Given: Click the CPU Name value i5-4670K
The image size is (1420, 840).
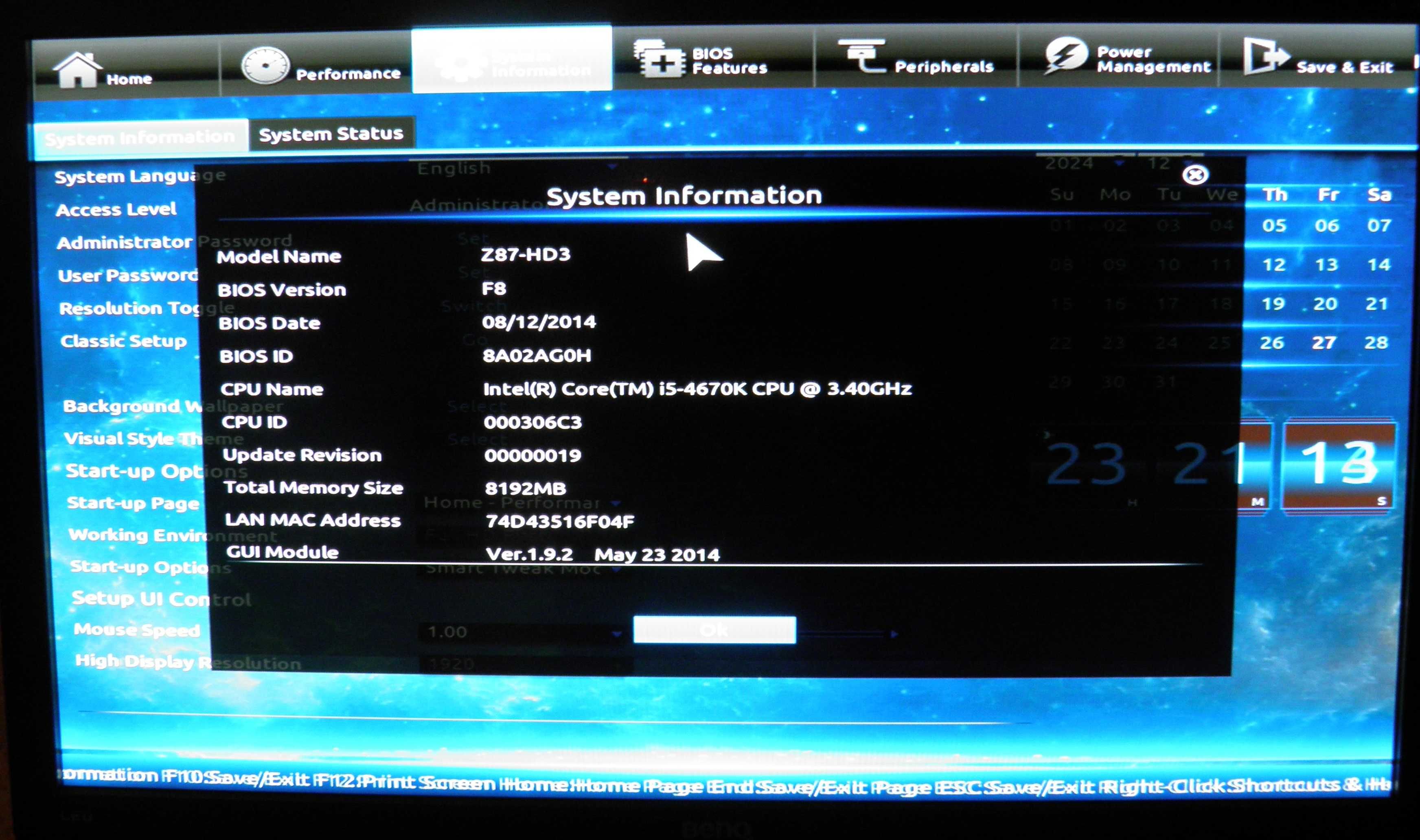Looking at the screenshot, I should 697,388.
